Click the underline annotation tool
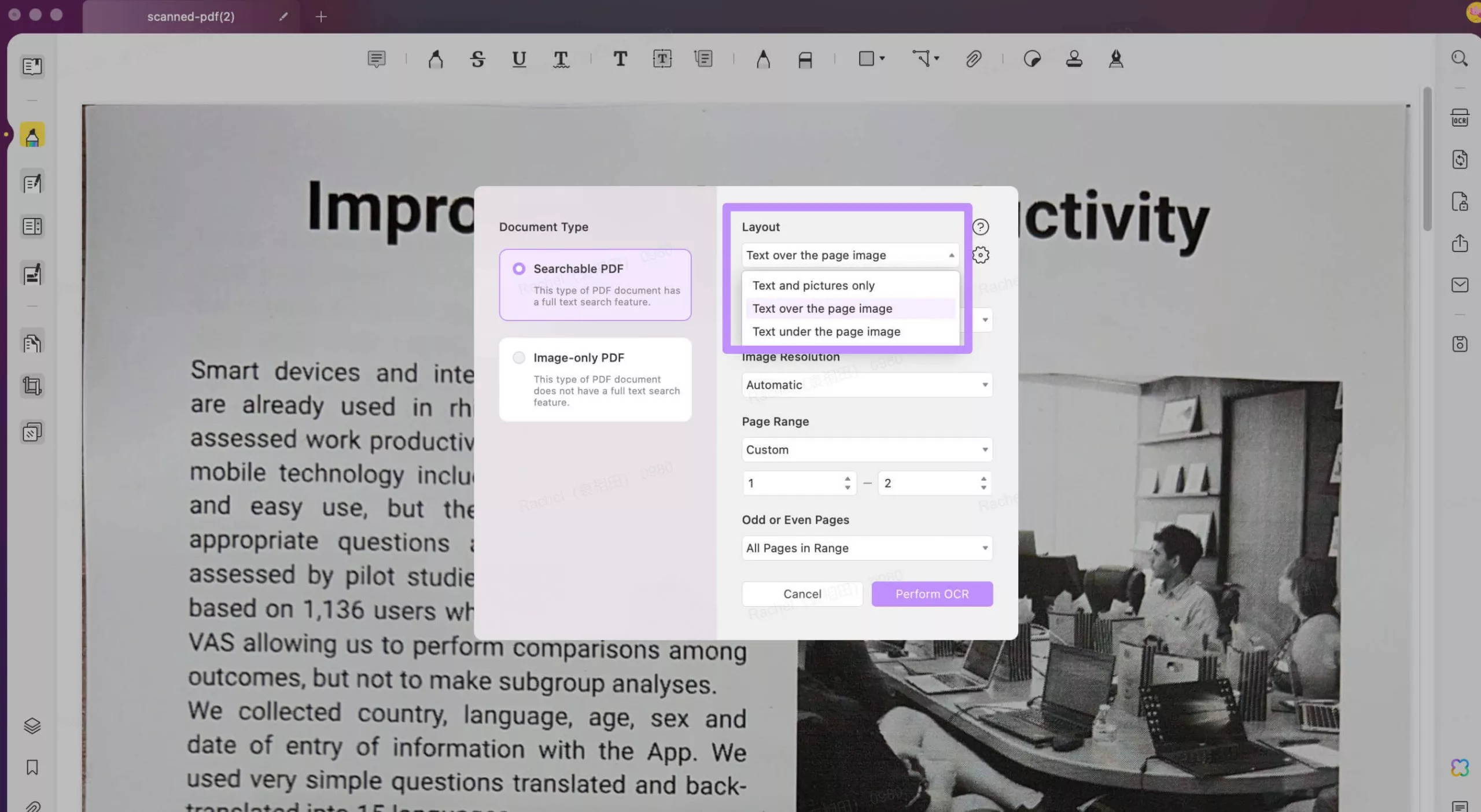 coord(519,59)
